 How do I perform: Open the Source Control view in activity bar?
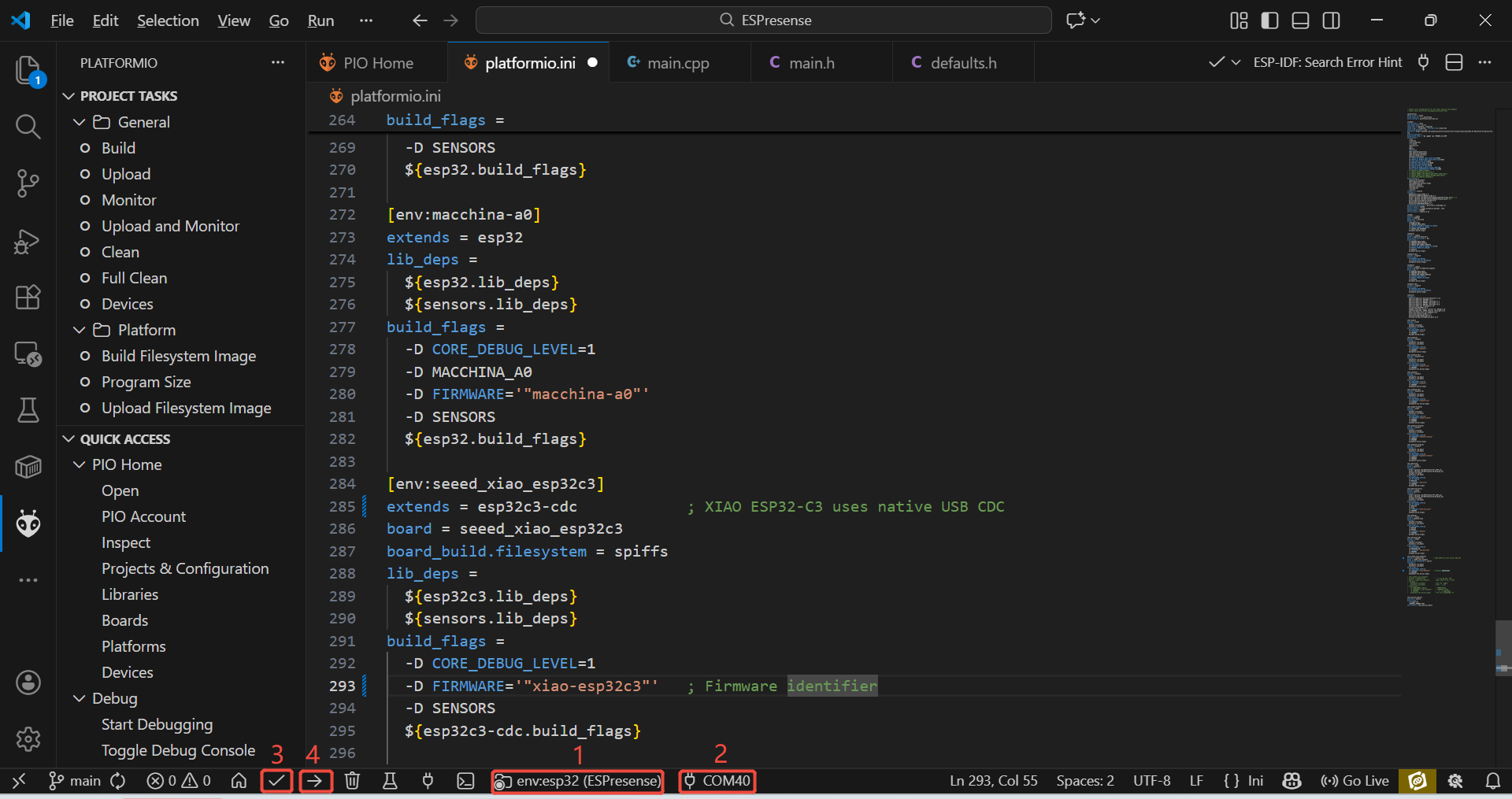(x=28, y=183)
